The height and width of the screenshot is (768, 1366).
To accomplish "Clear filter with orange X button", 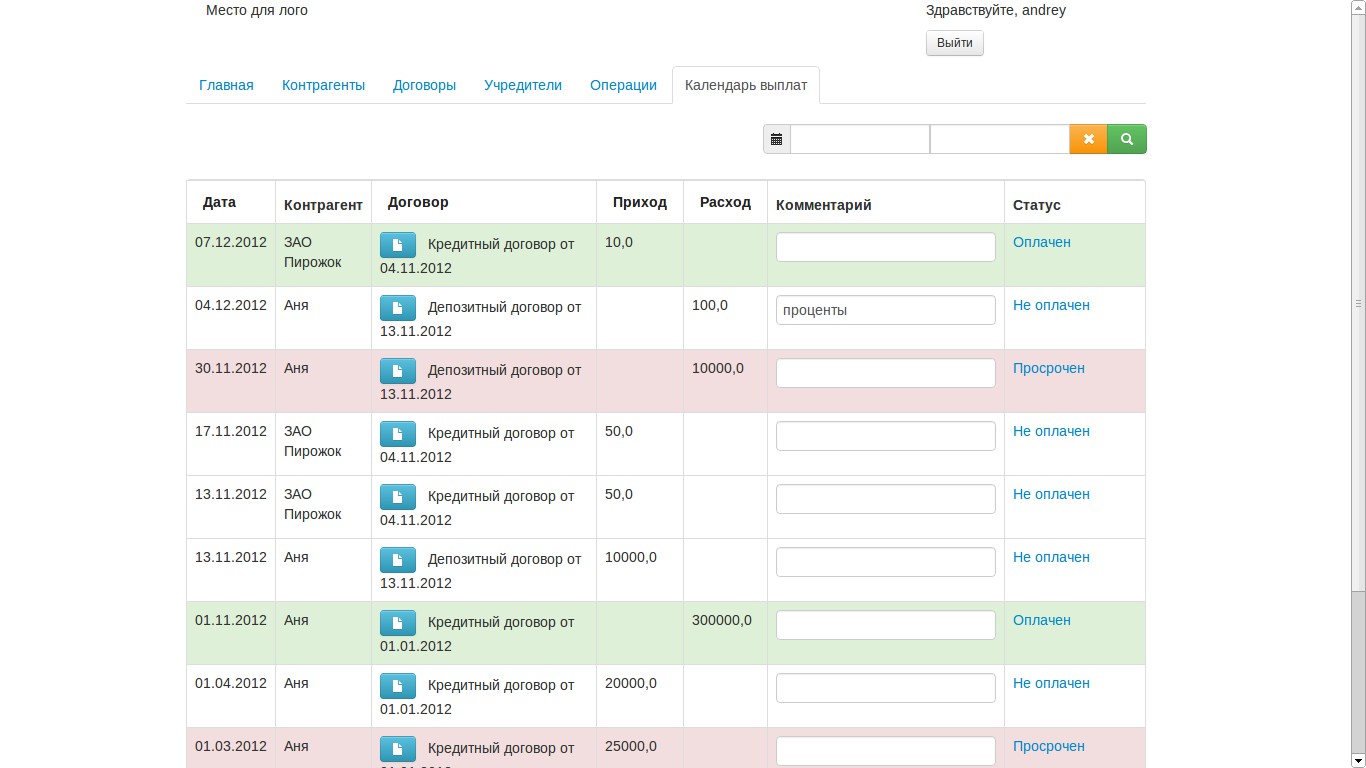I will pyautogui.click(x=1089, y=139).
